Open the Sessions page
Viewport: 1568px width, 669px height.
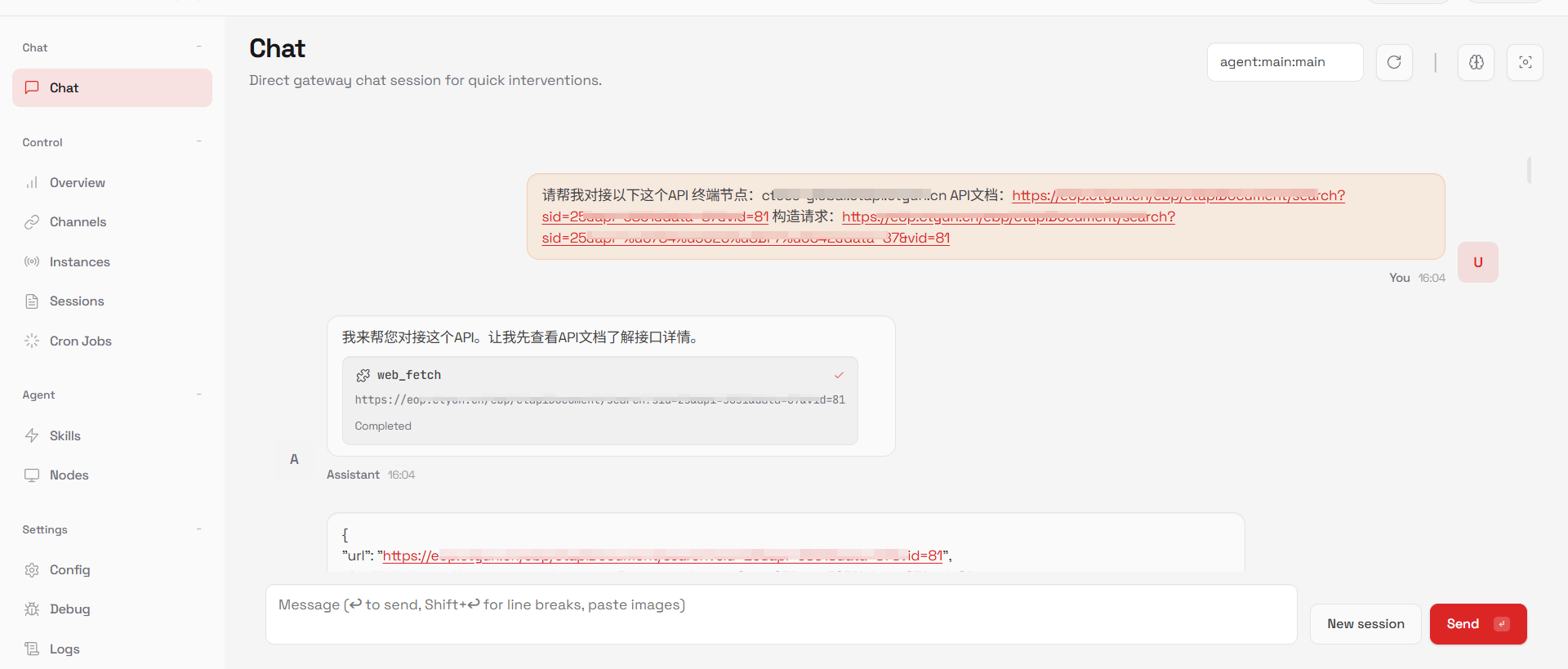coord(77,301)
